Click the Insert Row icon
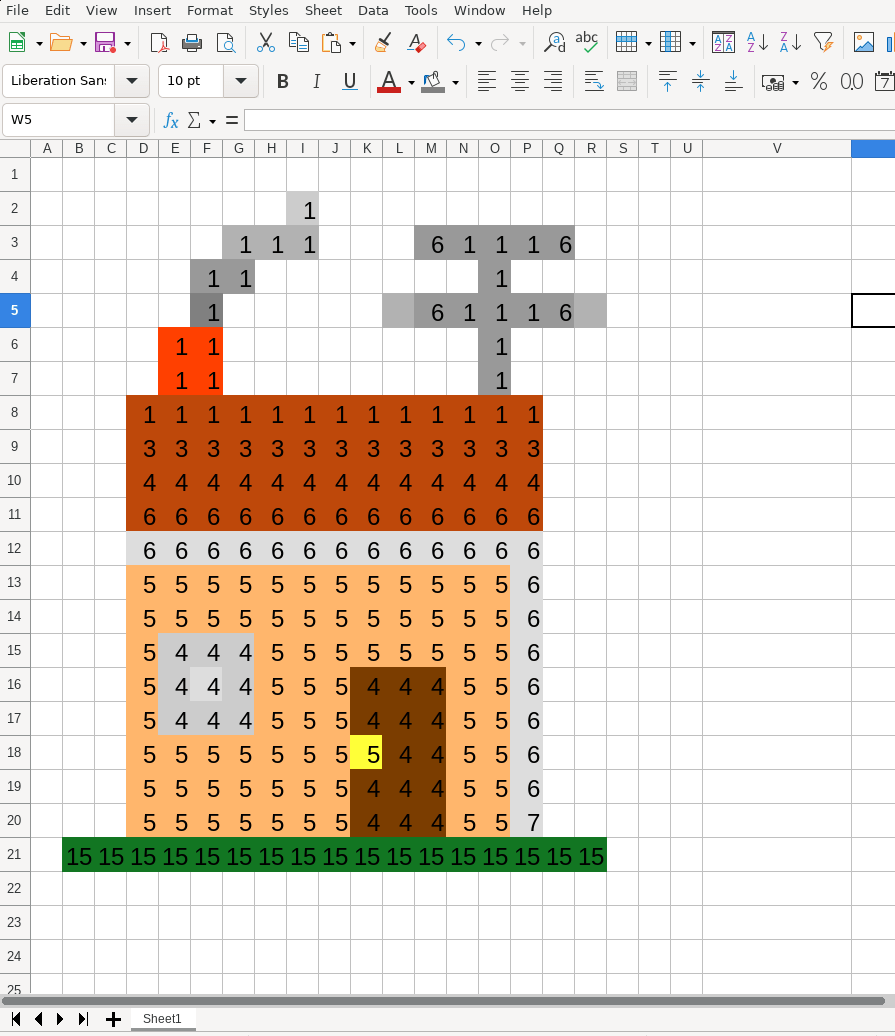Screen dimensions: 895x1036 [x=626, y=42]
